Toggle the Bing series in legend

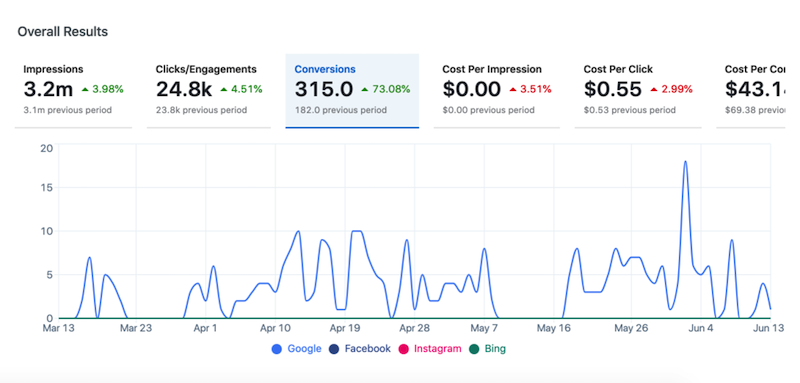pos(487,349)
